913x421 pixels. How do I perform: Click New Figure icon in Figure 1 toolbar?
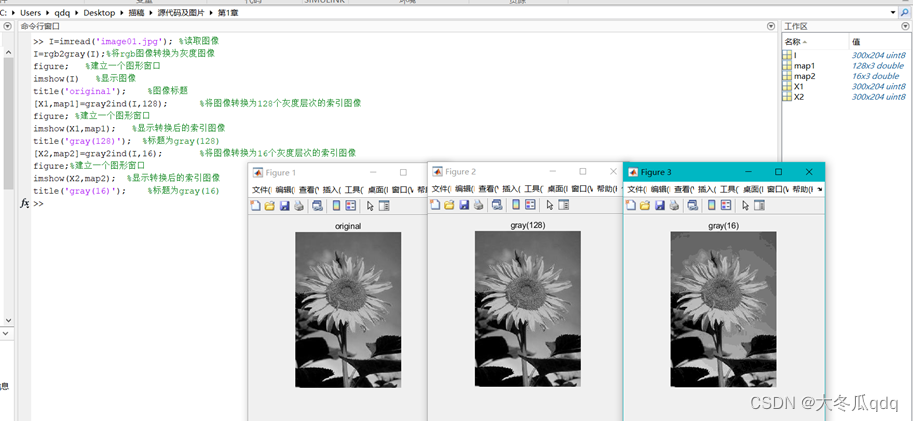tap(254, 205)
